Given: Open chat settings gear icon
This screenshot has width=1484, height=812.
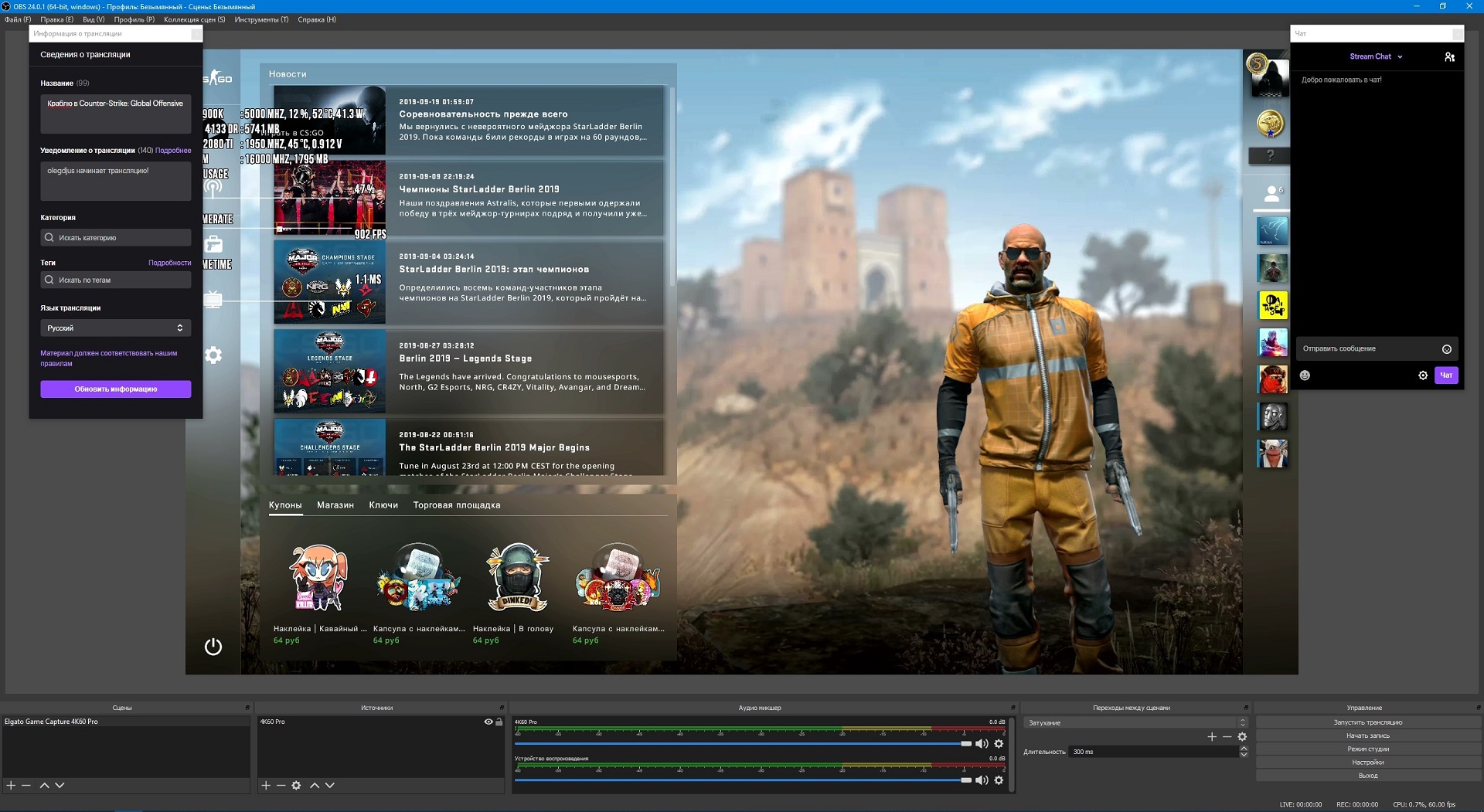Looking at the screenshot, I should (x=1423, y=375).
